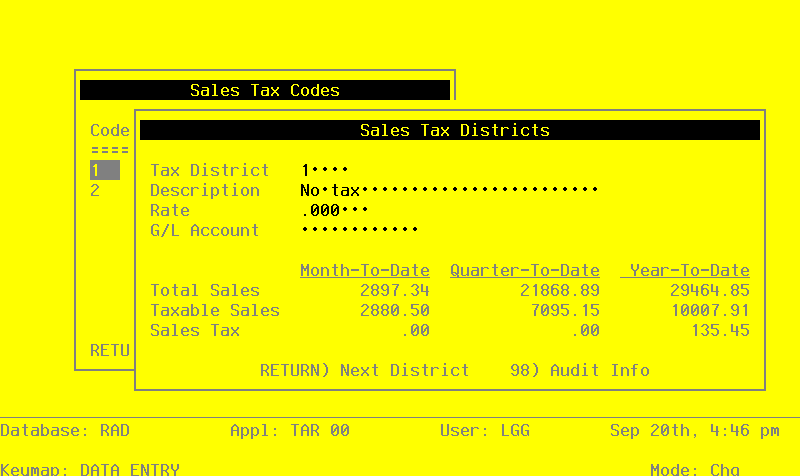Click the Quarter-To-Date column header
This screenshot has height=476, width=800.
click(525, 270)
